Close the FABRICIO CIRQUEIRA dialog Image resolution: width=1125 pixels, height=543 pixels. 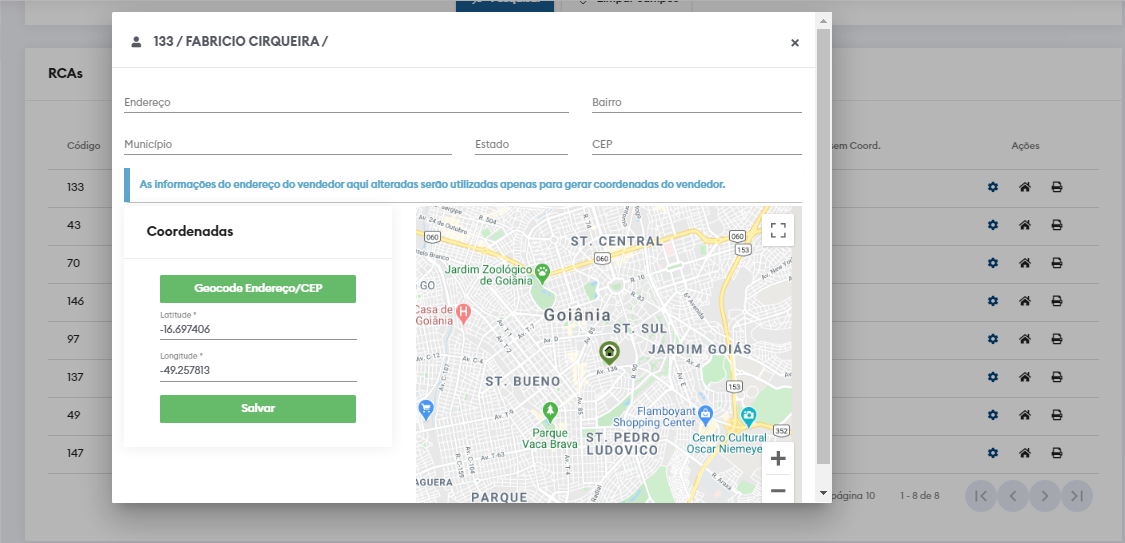[795, 43]
